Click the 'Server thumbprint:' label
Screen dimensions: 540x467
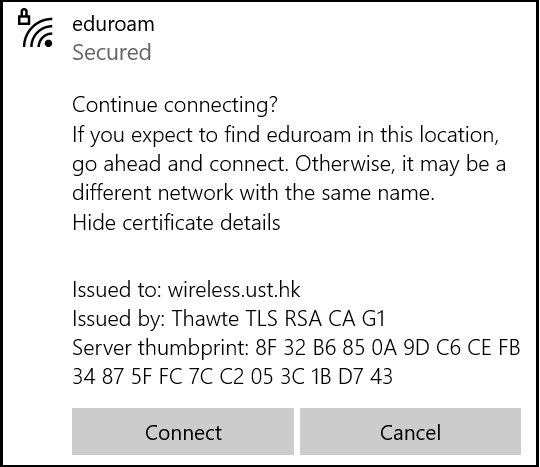pyautogui.click(x=160, y=347)
